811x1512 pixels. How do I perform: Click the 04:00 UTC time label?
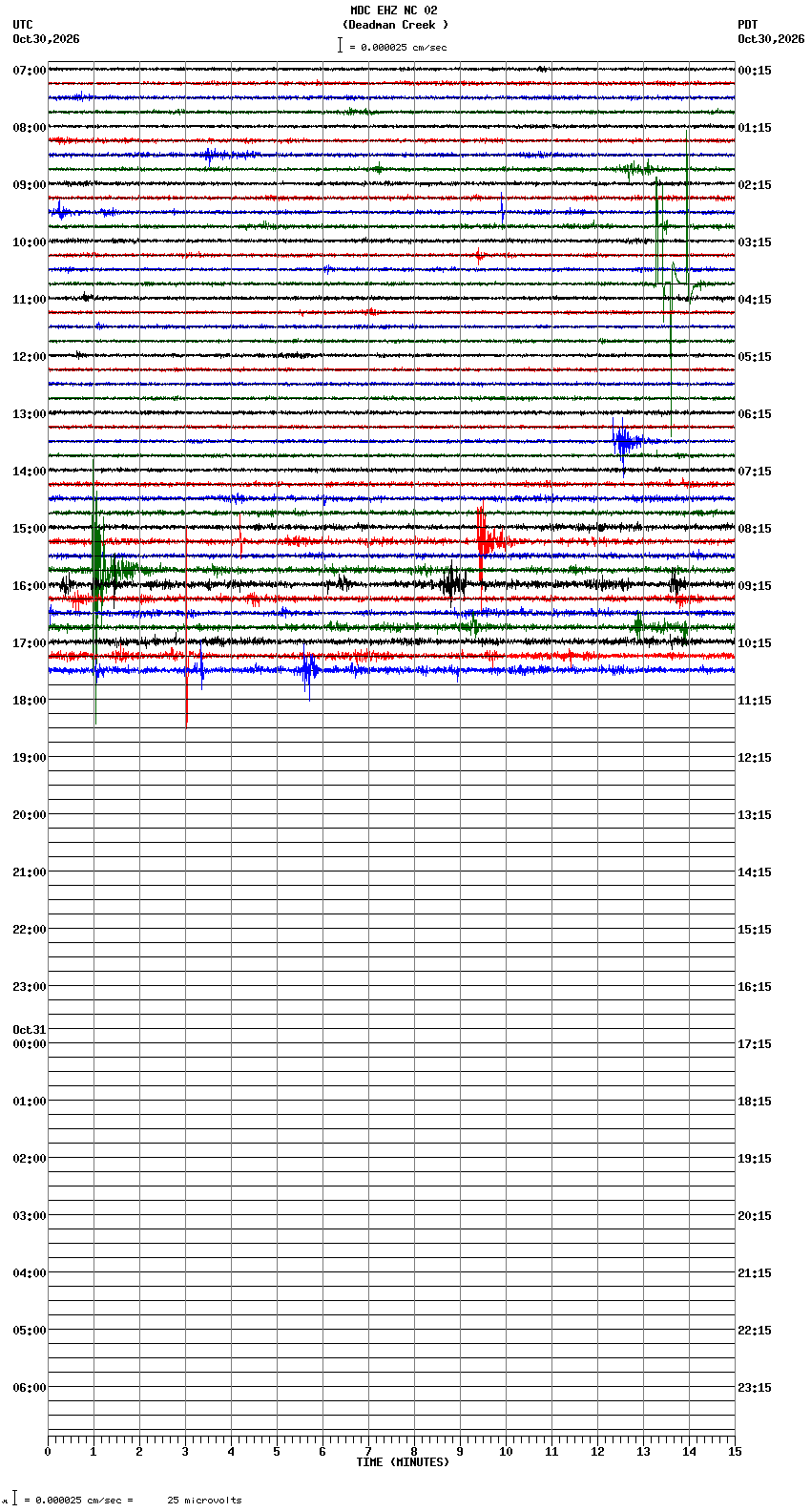(30, 1272)
